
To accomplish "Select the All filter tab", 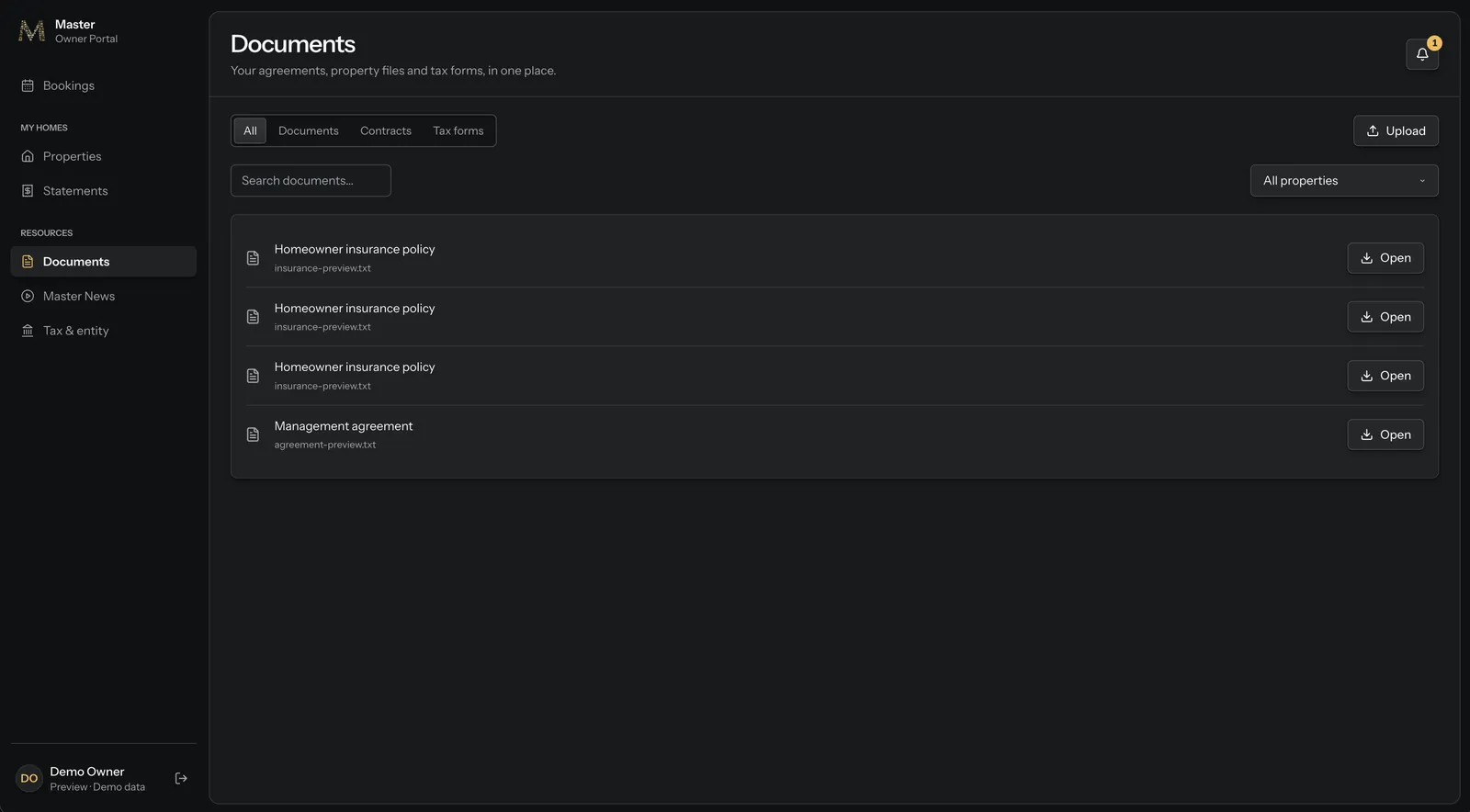I will click(x=250, y=130).
